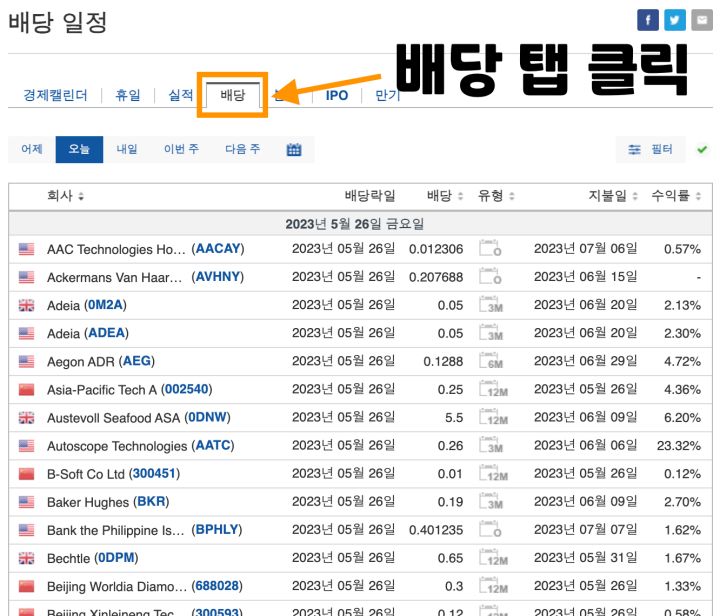Share page via email icon
The width and height of the screenshot is (720, 616).
click(702, 20)
